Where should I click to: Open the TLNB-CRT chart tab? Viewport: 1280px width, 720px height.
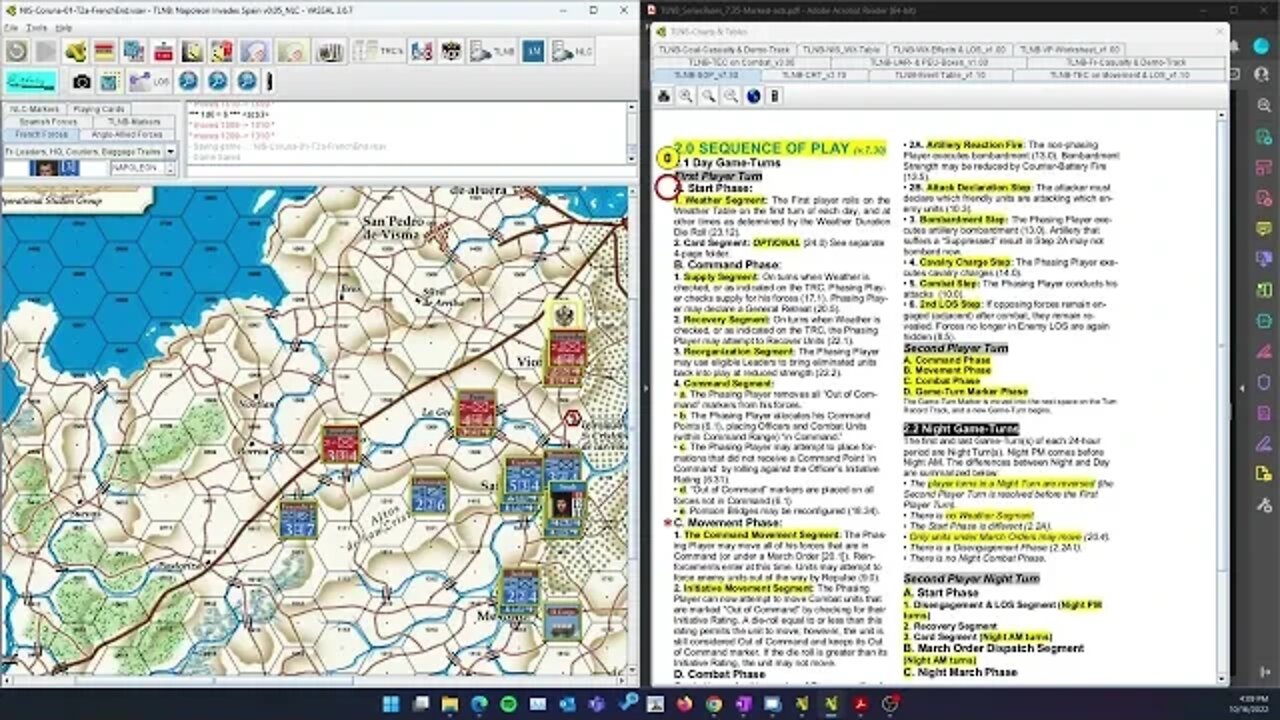point(813,75)
